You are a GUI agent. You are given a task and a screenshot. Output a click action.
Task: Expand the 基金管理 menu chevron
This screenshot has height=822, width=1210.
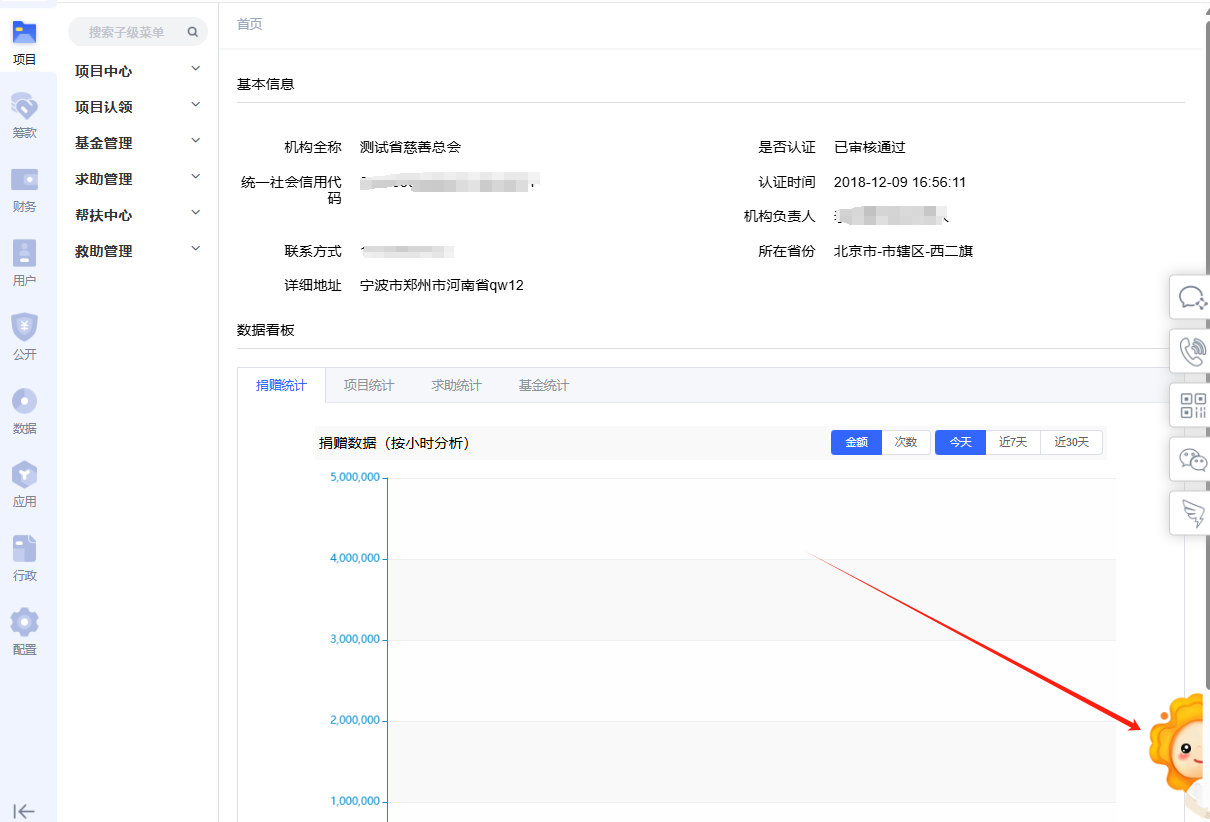tap(196, 141)
